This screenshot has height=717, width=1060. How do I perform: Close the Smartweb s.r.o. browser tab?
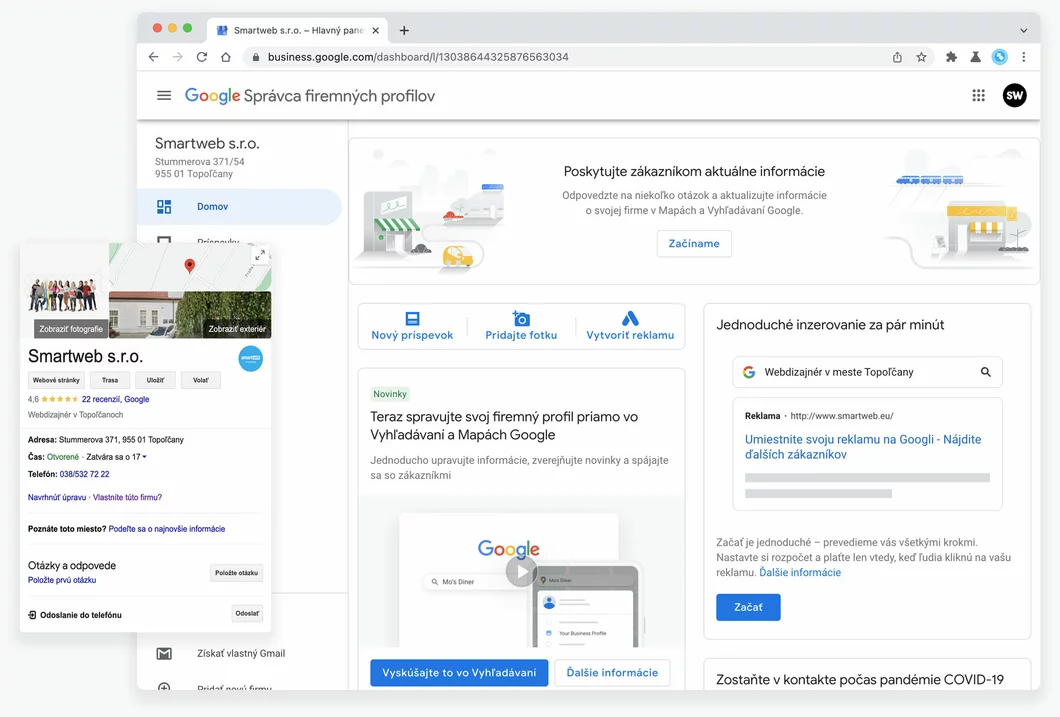point(376,30)
